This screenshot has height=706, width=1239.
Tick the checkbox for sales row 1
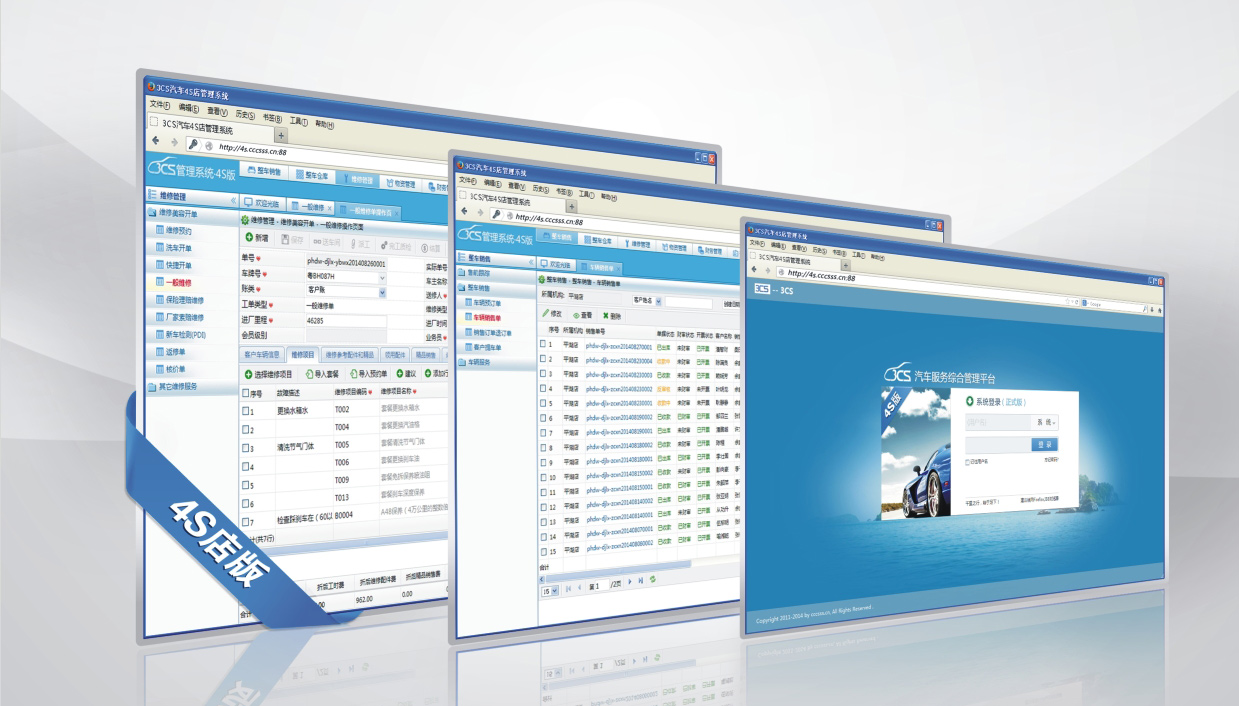(544, 345)
